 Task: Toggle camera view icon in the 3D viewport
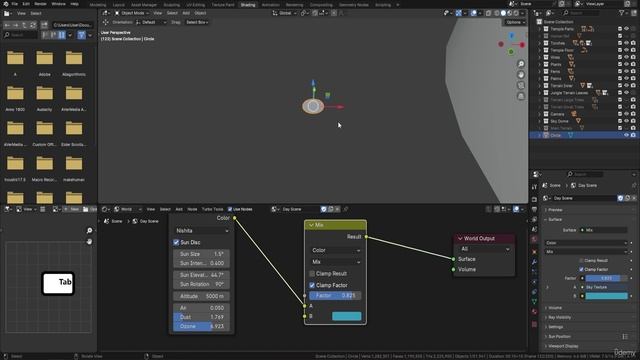521,85
